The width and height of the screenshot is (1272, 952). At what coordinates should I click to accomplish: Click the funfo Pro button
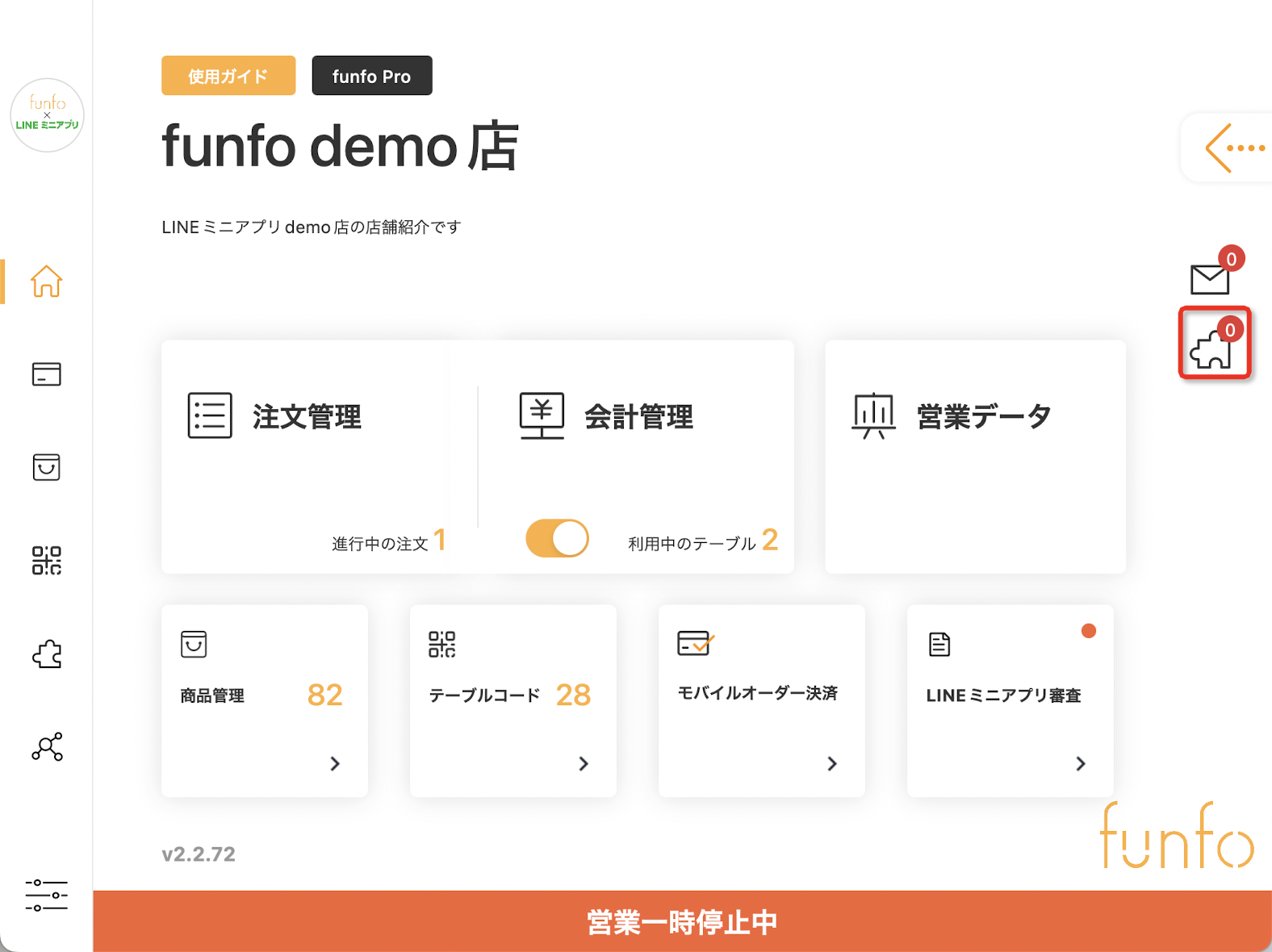tap(372, 76)
